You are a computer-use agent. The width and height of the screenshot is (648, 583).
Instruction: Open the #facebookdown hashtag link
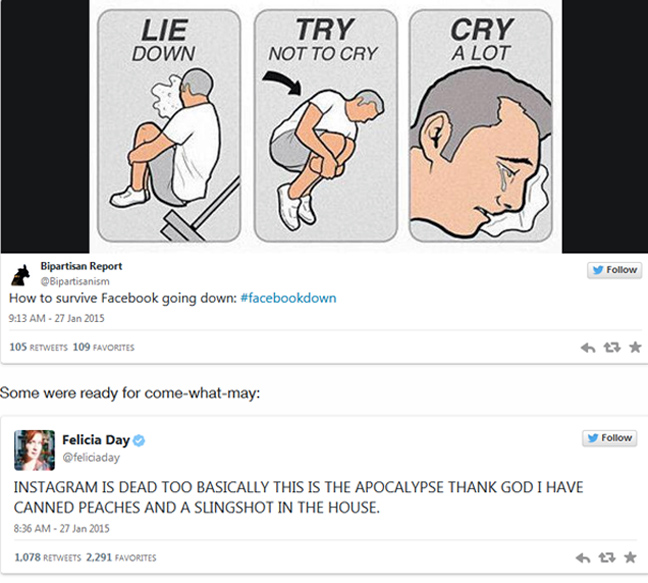pyautogui.click(x=288, y=298)
